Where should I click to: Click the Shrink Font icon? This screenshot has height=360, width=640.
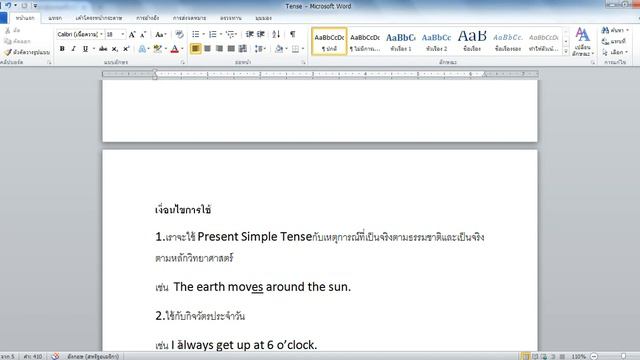[x=143, y=35]
